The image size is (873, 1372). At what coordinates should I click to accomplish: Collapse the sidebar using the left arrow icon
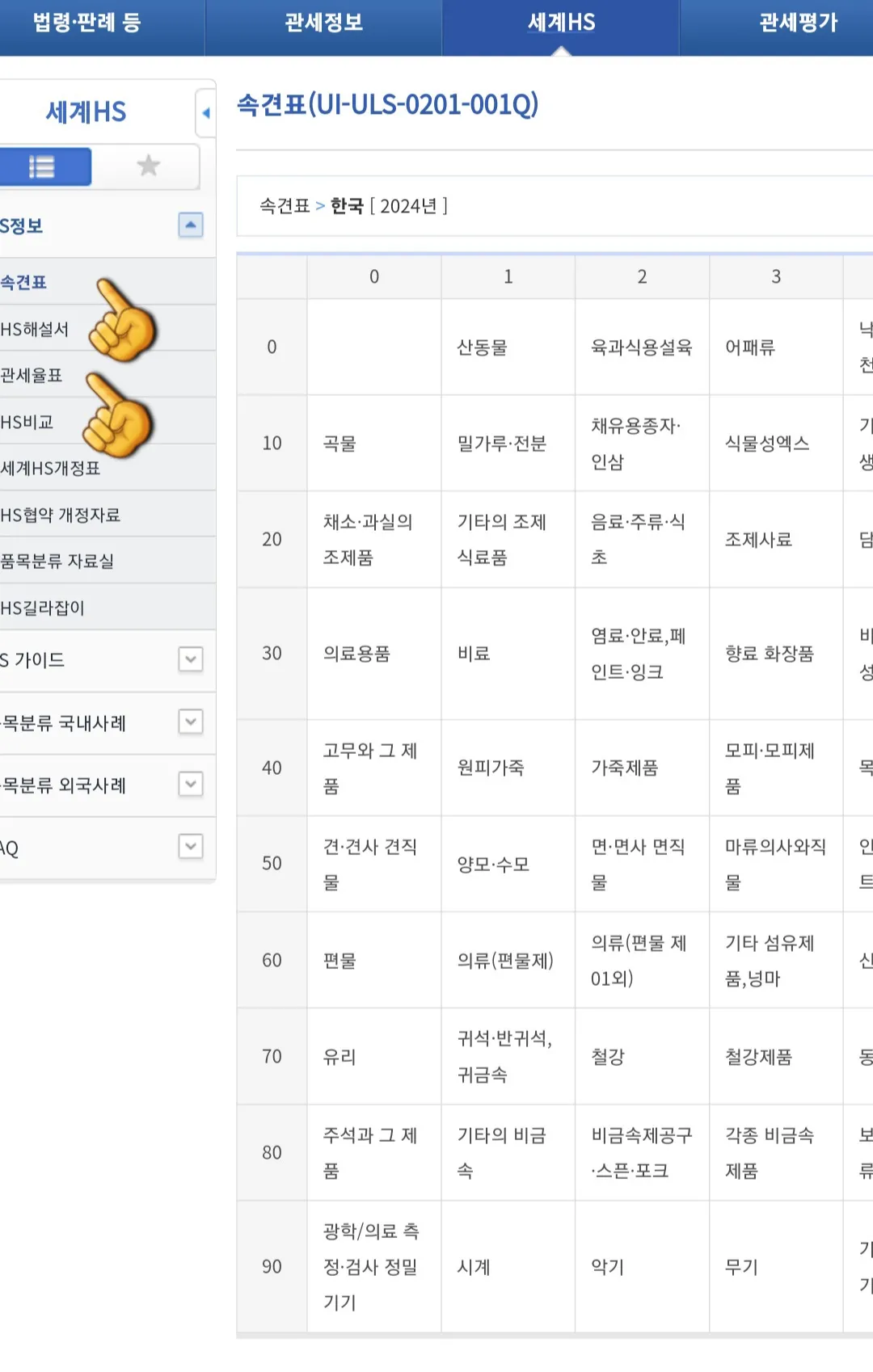(x=206, y=112)
